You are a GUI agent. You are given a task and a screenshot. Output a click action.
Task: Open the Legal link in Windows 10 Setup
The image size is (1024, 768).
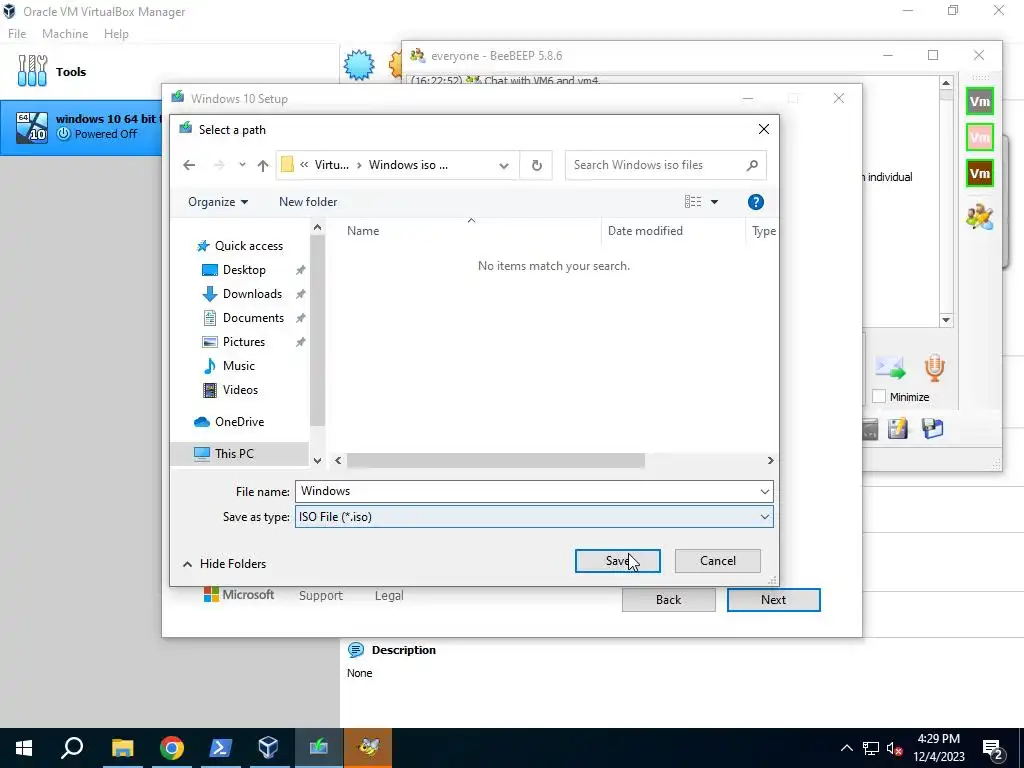pos(389,596)
